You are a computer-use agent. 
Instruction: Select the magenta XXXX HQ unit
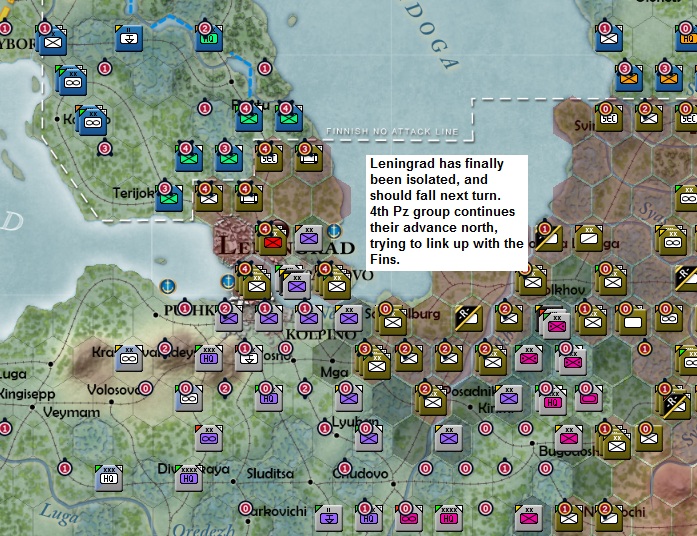tap(449, 518)
